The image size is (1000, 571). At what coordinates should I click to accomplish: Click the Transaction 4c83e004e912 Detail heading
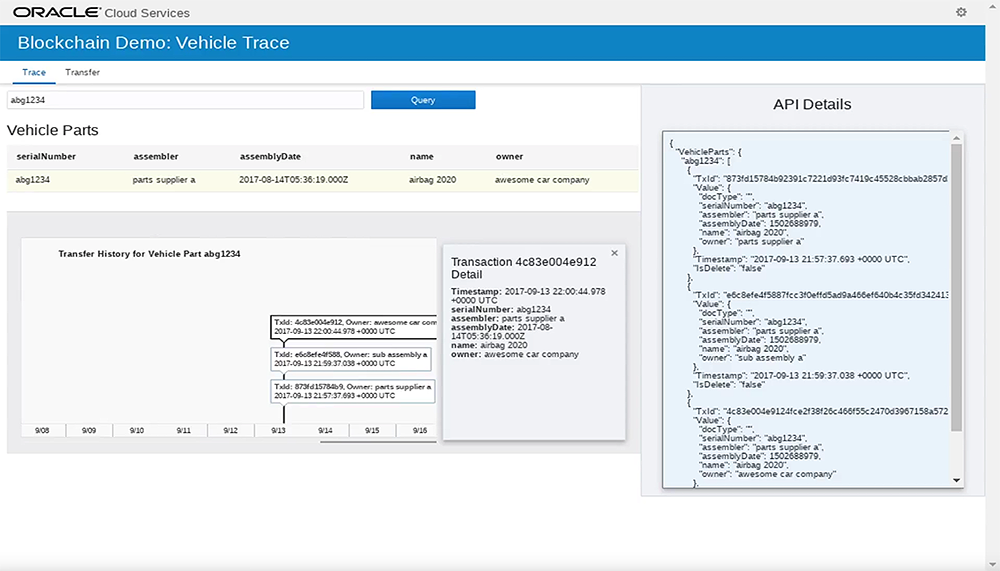(524, 268)
